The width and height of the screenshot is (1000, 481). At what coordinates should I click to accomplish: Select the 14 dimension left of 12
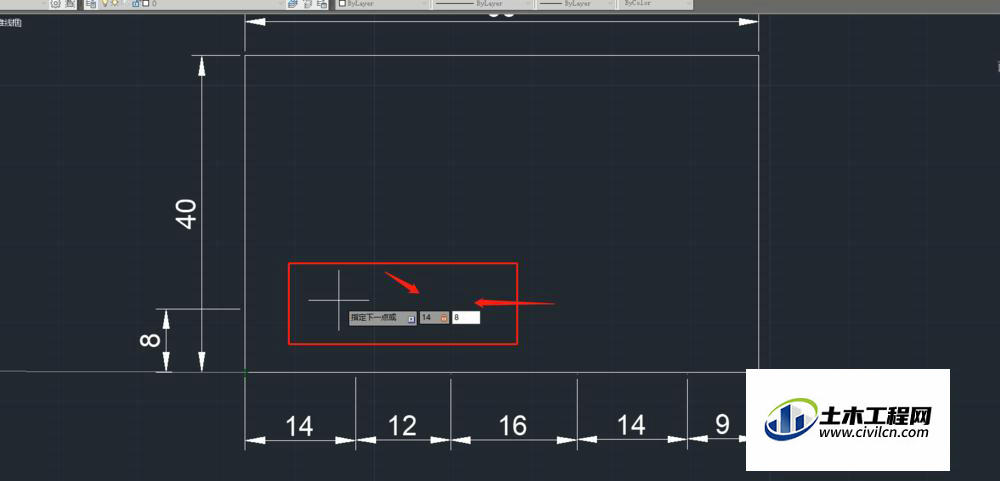tap(298, 426)
